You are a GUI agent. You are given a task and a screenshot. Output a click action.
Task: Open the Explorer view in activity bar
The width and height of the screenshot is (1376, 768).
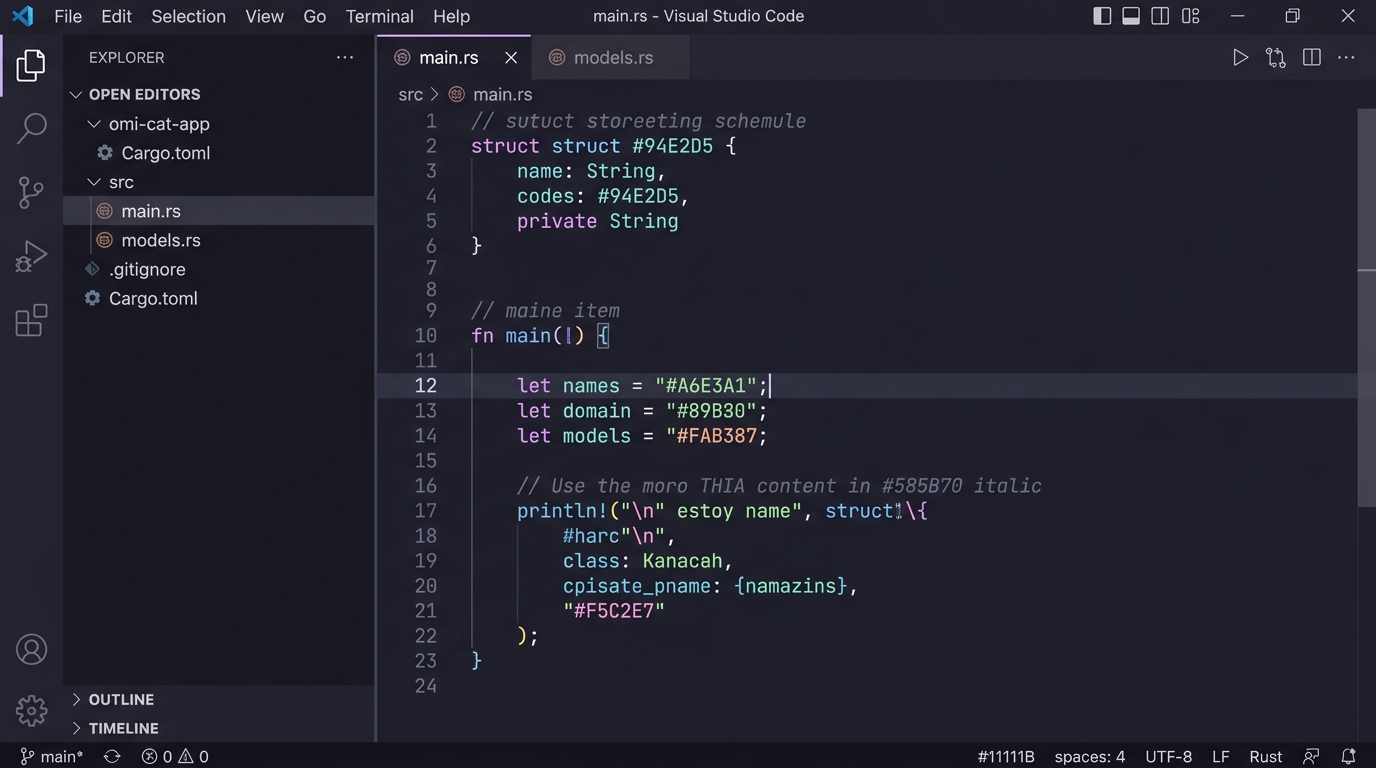[x=31, y=66]
